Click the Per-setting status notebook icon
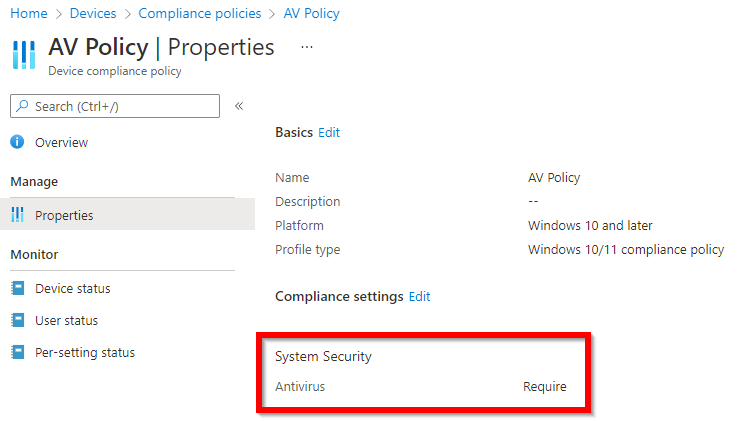This screenshot has height=421, width=752. (x=18, y=352)
